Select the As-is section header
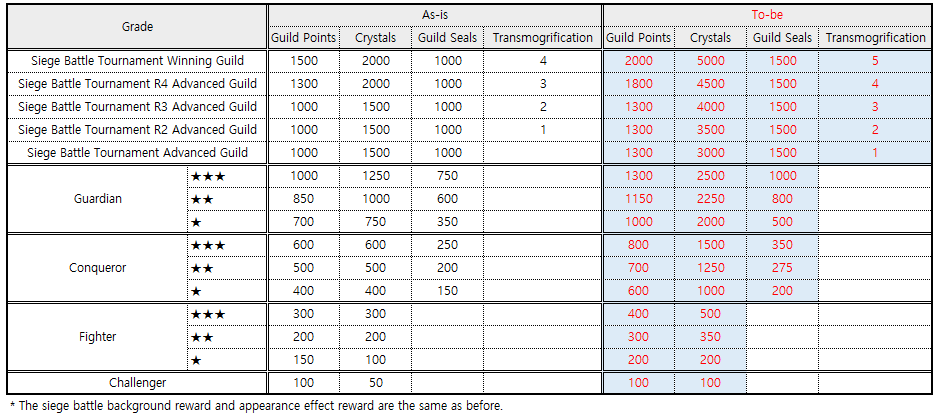 (x=434, y=15)
